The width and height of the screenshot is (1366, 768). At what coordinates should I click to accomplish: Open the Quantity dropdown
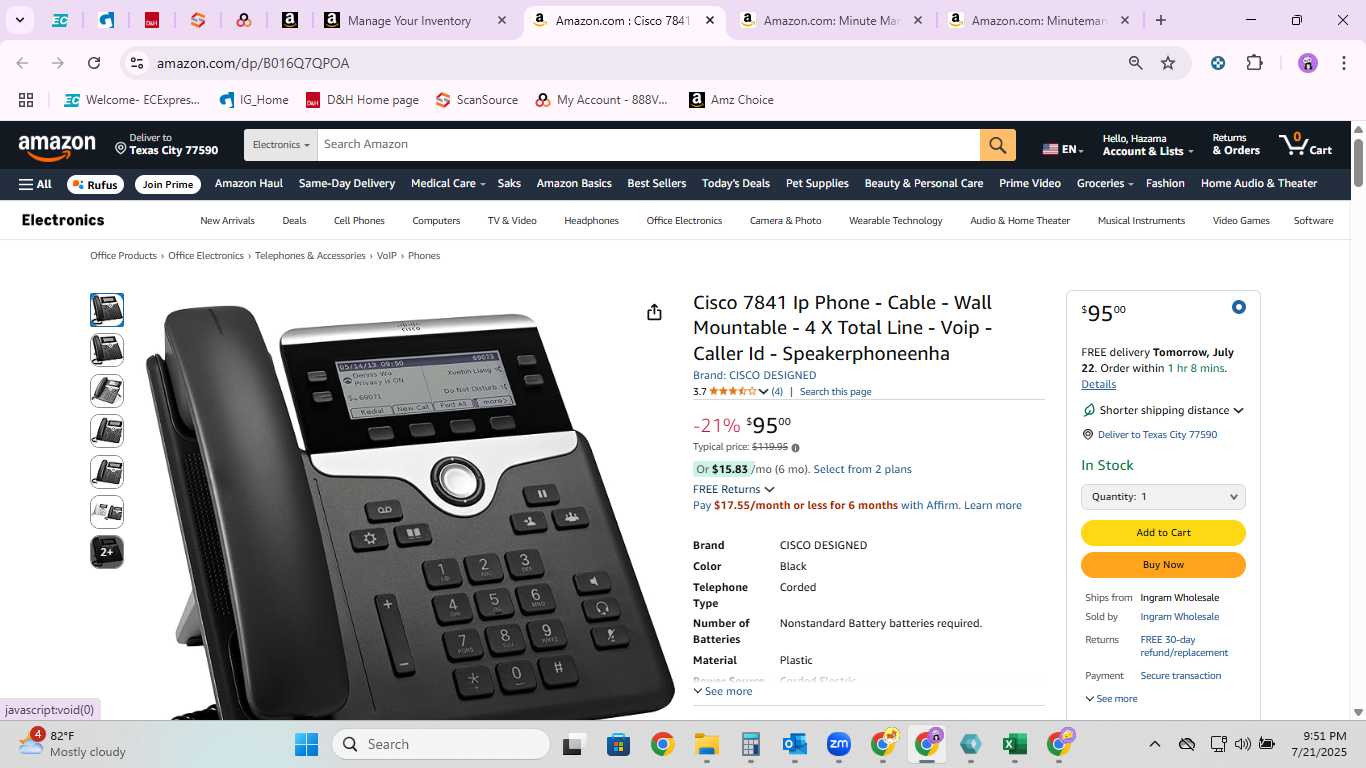(x=1163, y=496)
